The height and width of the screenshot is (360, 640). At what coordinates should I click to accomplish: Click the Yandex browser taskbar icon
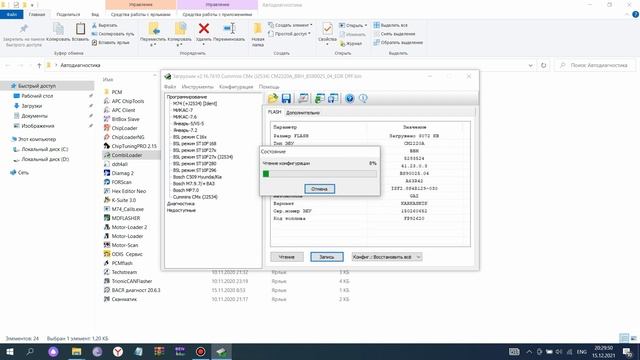(x=118, y=351)
